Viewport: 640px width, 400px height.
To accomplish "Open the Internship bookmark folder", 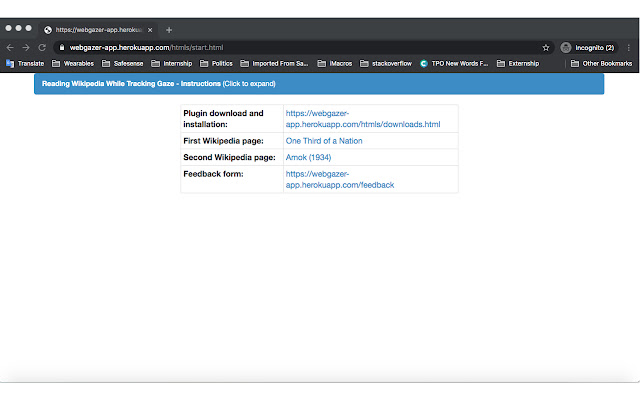I will pyautogui.click(x=172, y=64).
